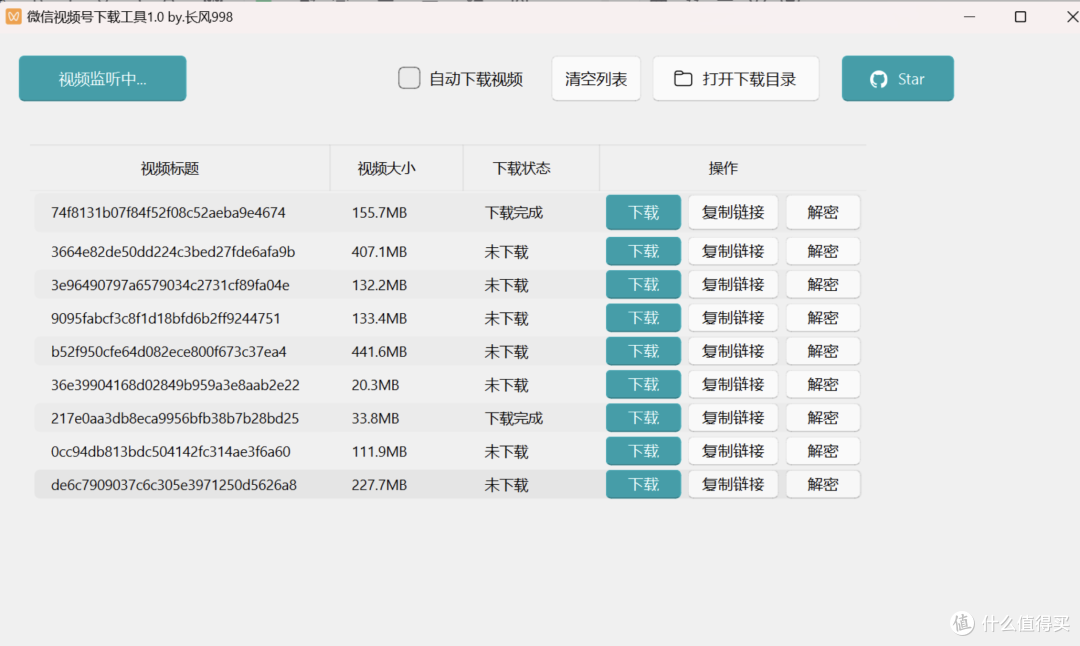Download video 3664e82de50dd224c3bed27fde6afa9b

click(643, 251)
